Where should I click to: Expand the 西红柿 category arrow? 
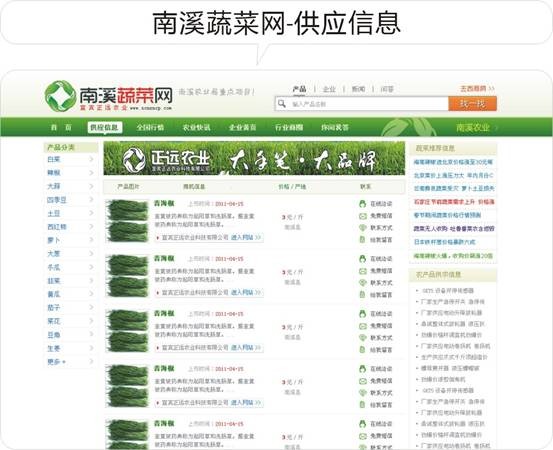pyautogui.click(x=91, y=227)
